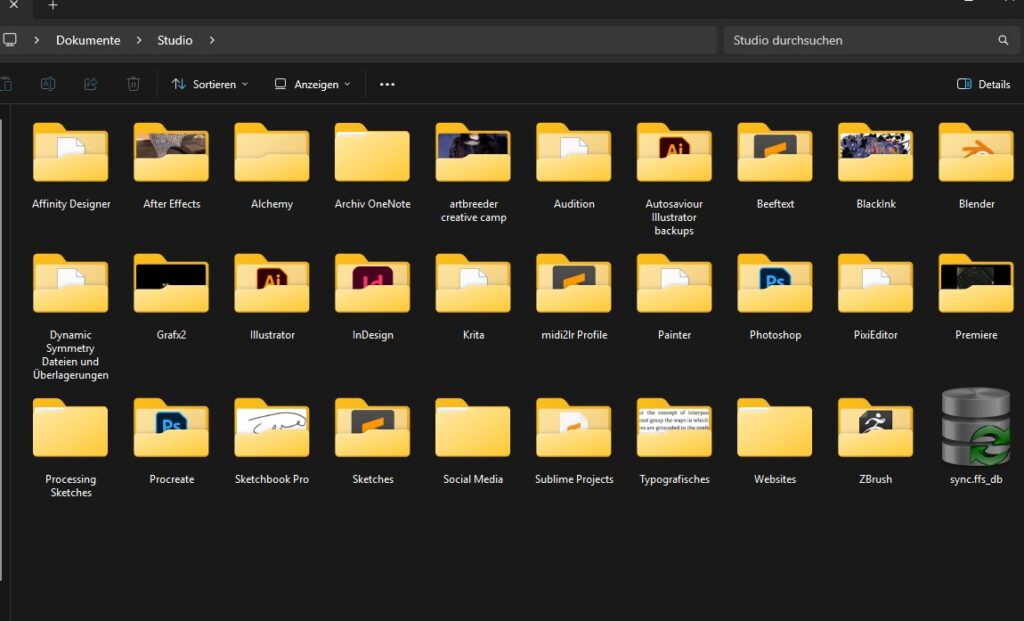Select the Dynamic Symmetry Dateien folder icon
Image resolution: width=1024 pixels, height=621 pixels.
pos(71,283)
